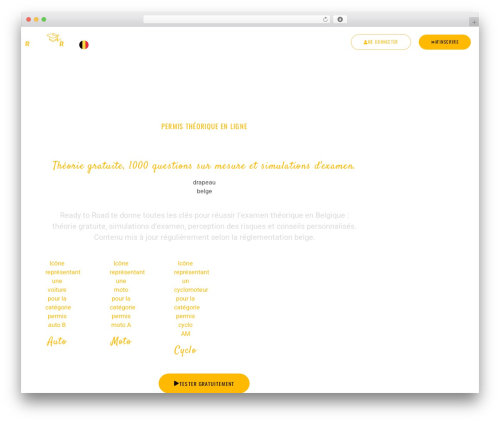
Task: Click the 'drapeau belge' image placeholder text
Action: (x=204, y=187)
